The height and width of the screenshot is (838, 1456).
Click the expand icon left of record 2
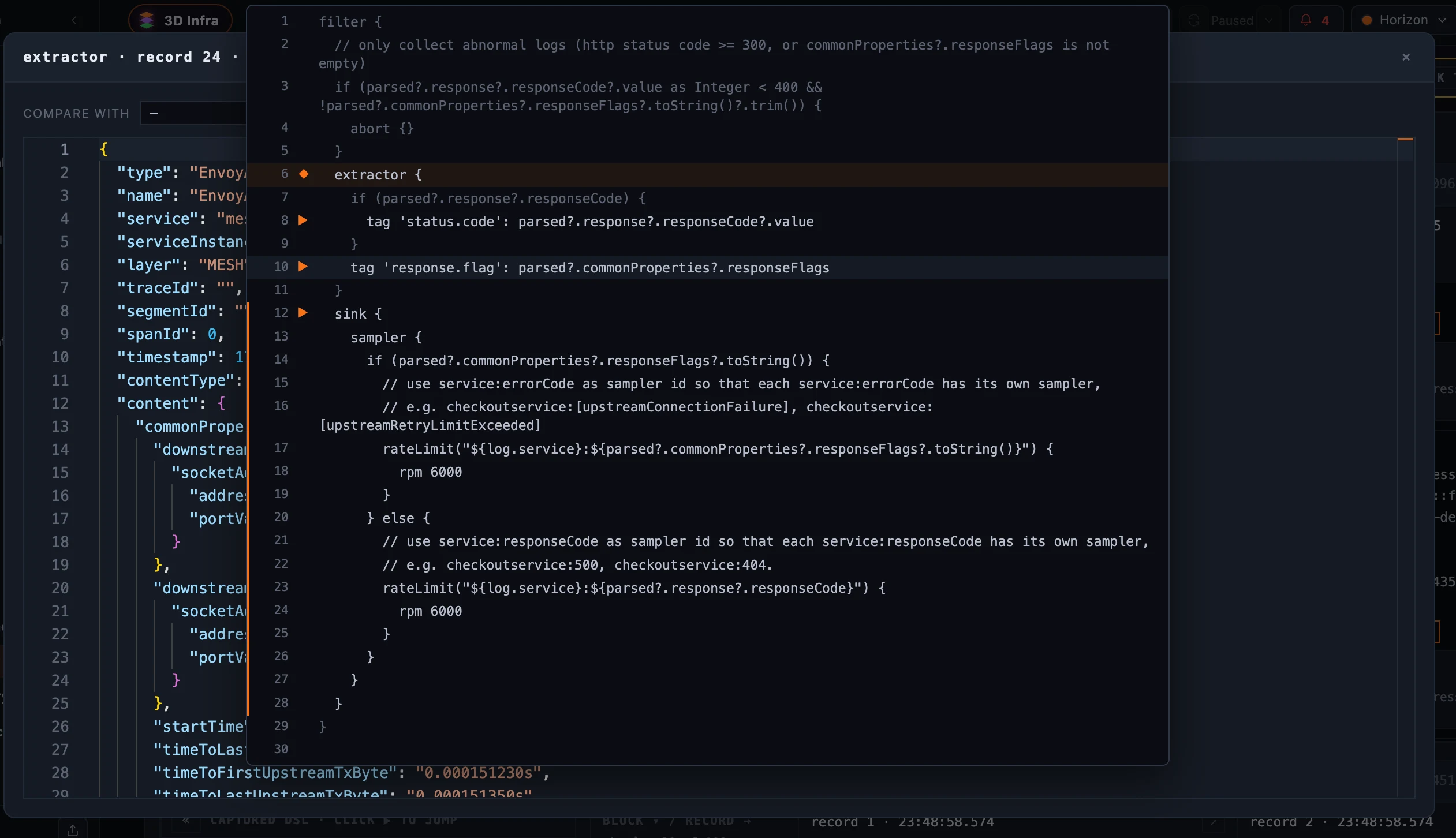point(1213,822)
